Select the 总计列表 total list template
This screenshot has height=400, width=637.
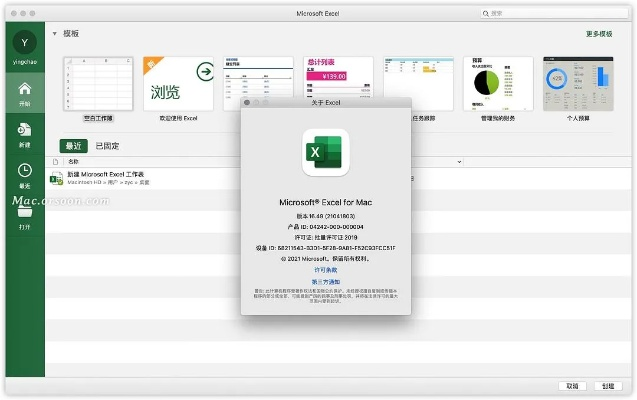point(338,77)
